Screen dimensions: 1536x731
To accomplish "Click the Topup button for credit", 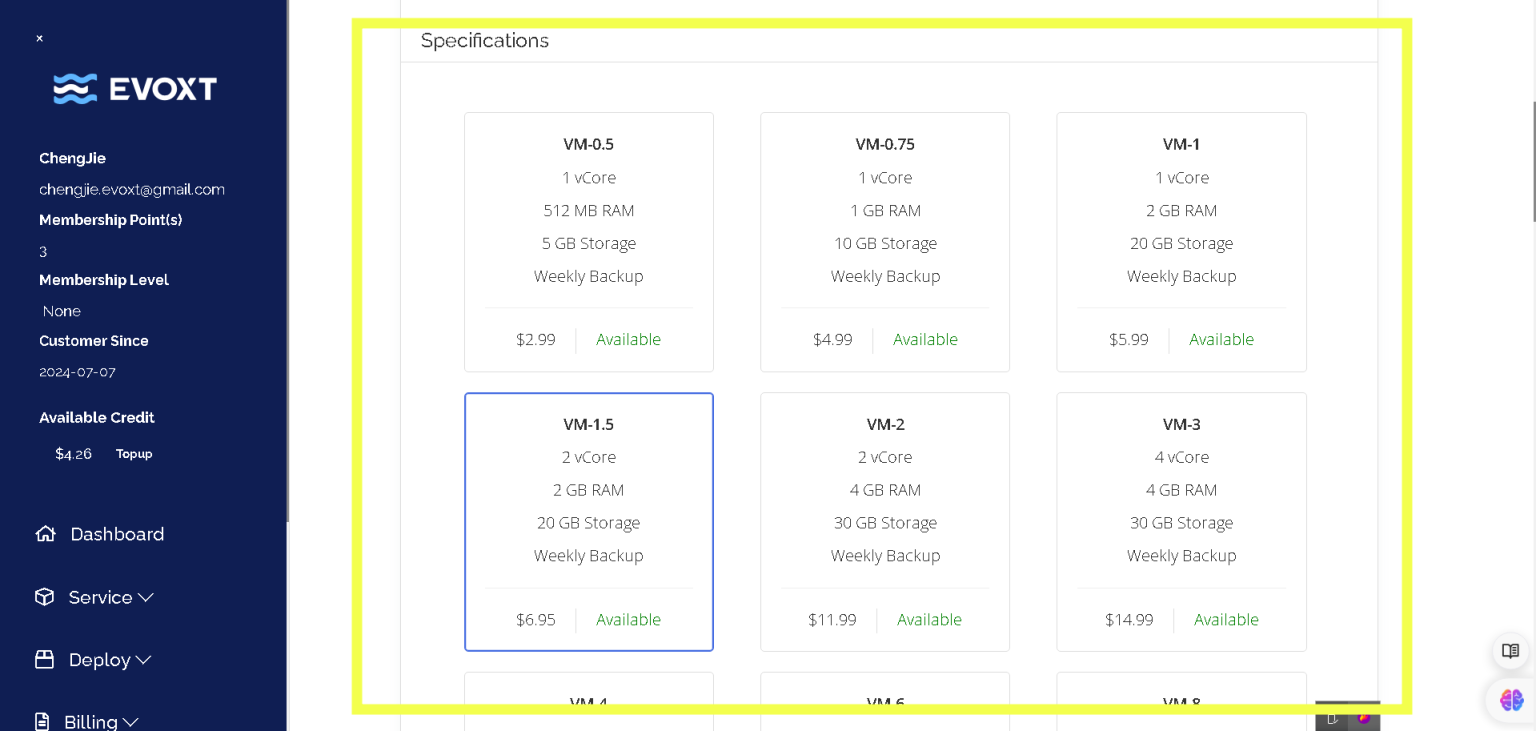I will coord(133,453).
